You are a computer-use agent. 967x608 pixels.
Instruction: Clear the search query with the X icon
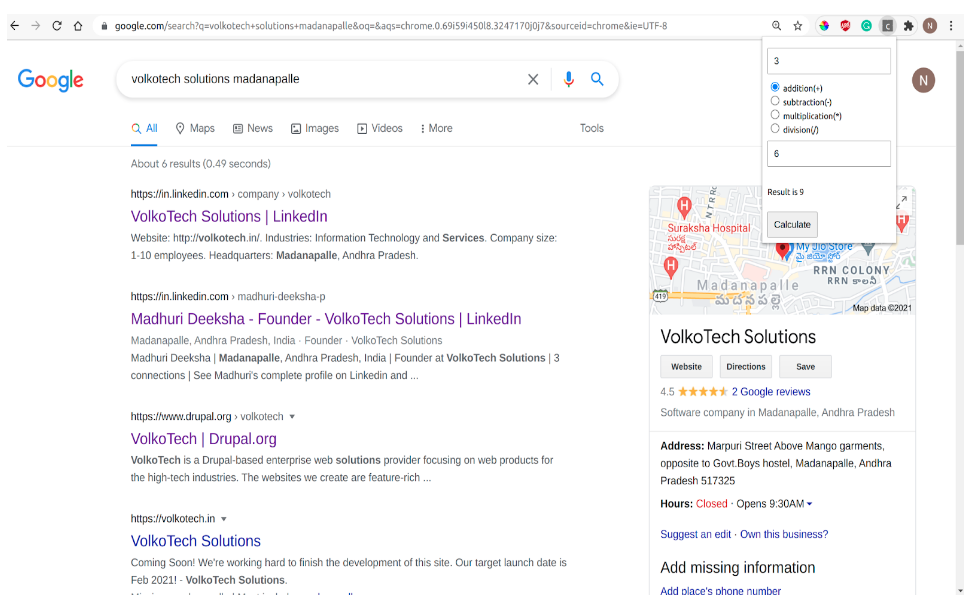(533, 79)
